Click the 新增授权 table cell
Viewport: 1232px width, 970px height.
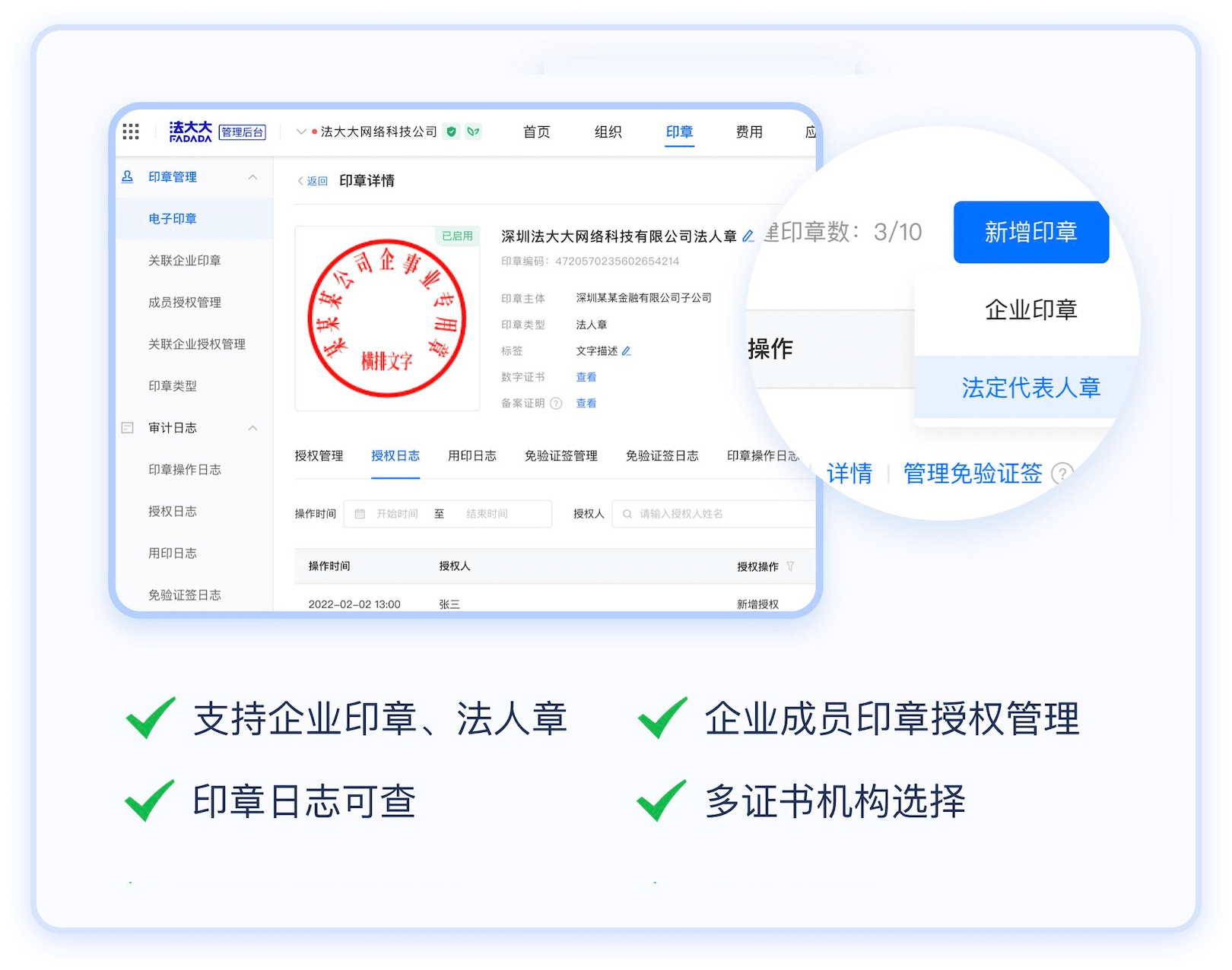[x=757, y=604]
